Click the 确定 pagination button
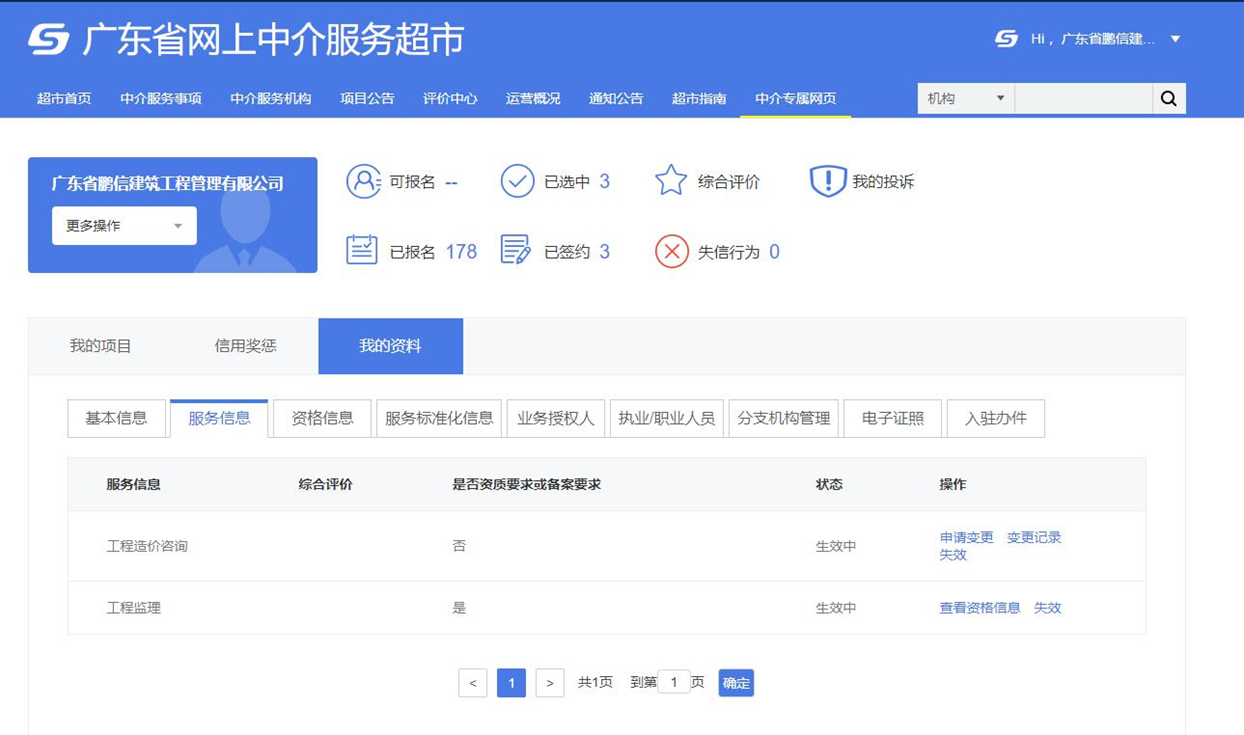 pyautogui.click(x=736, y=683)
